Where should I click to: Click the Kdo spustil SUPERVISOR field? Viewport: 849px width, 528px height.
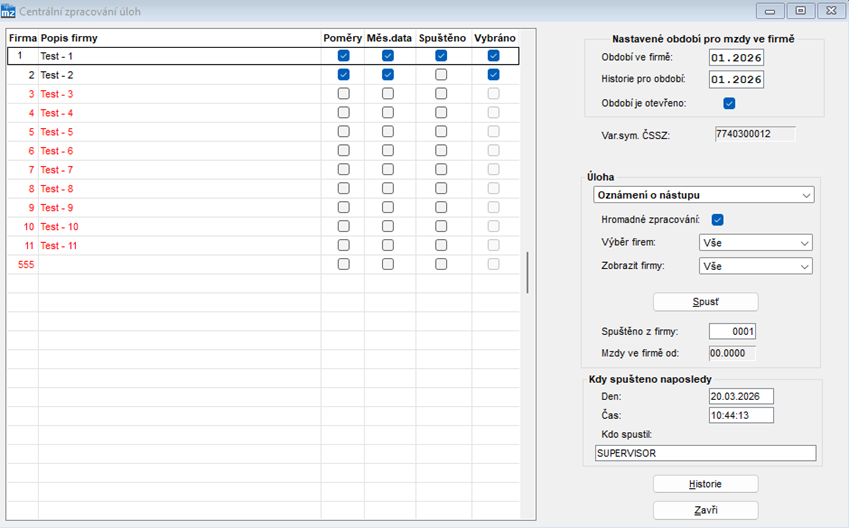pos(706,453)
